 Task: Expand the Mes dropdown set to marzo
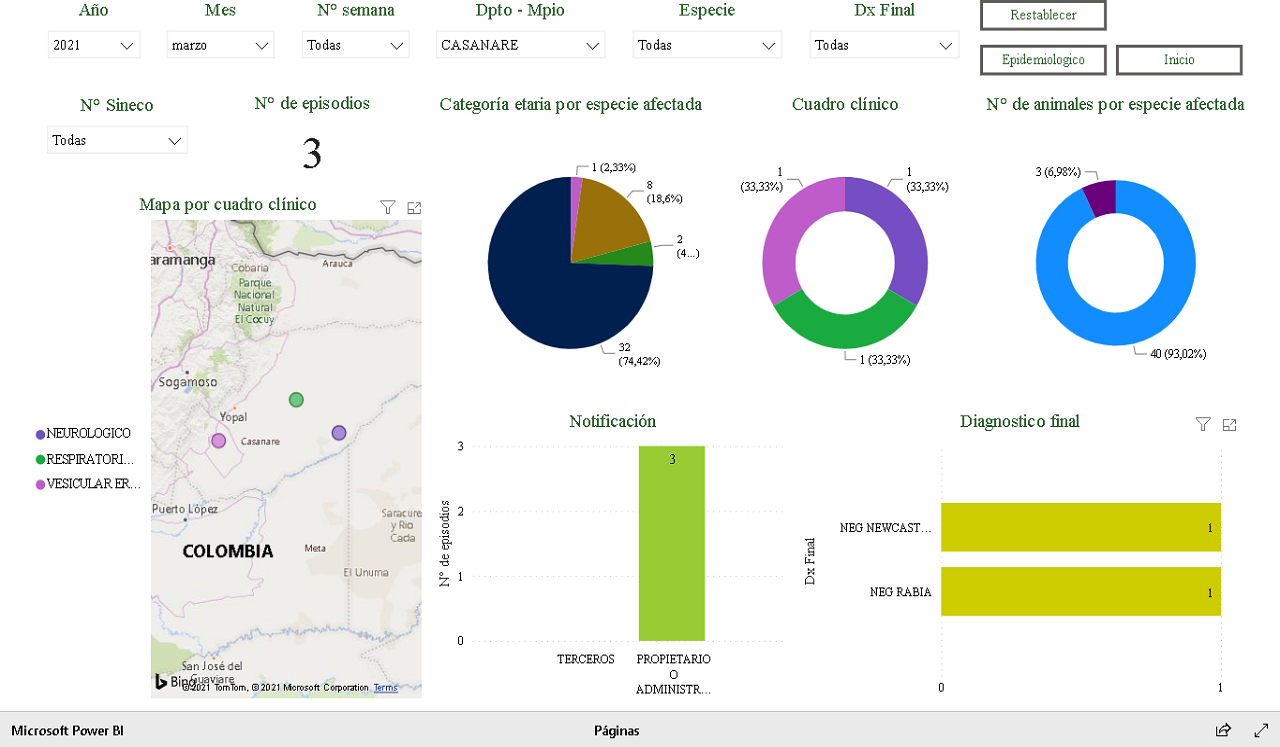[x=220, y=45]
